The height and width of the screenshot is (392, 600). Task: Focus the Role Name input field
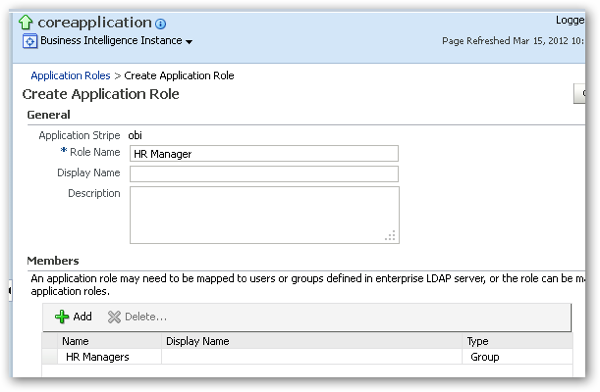264,154
